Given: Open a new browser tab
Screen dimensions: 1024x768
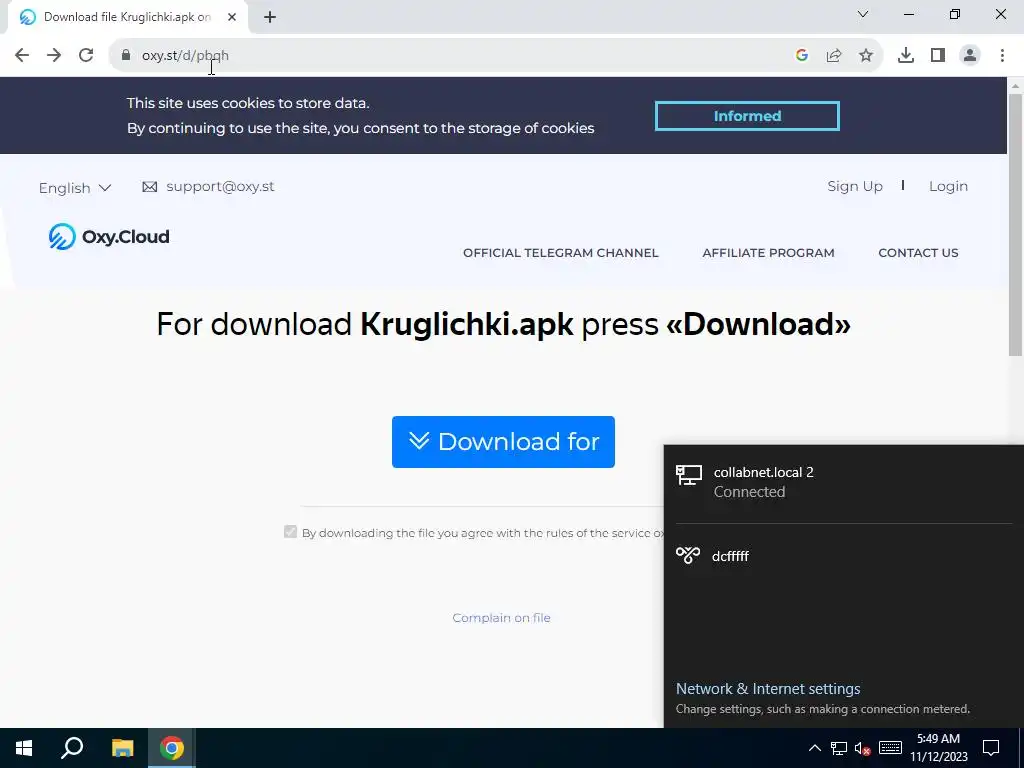Looking at the screenshot, I should 270,18.
